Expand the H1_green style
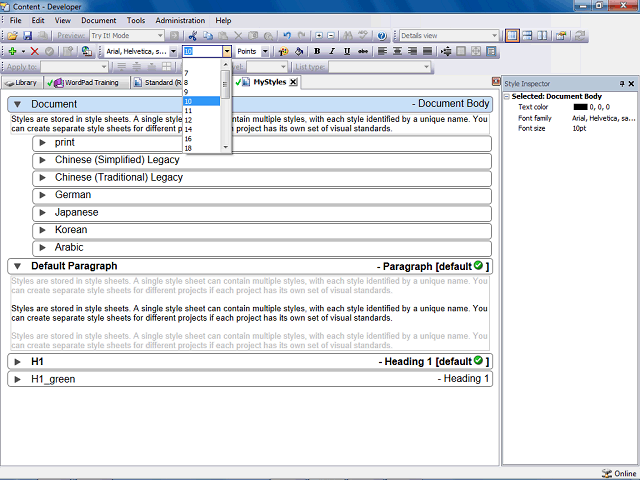 pos(18,380)
